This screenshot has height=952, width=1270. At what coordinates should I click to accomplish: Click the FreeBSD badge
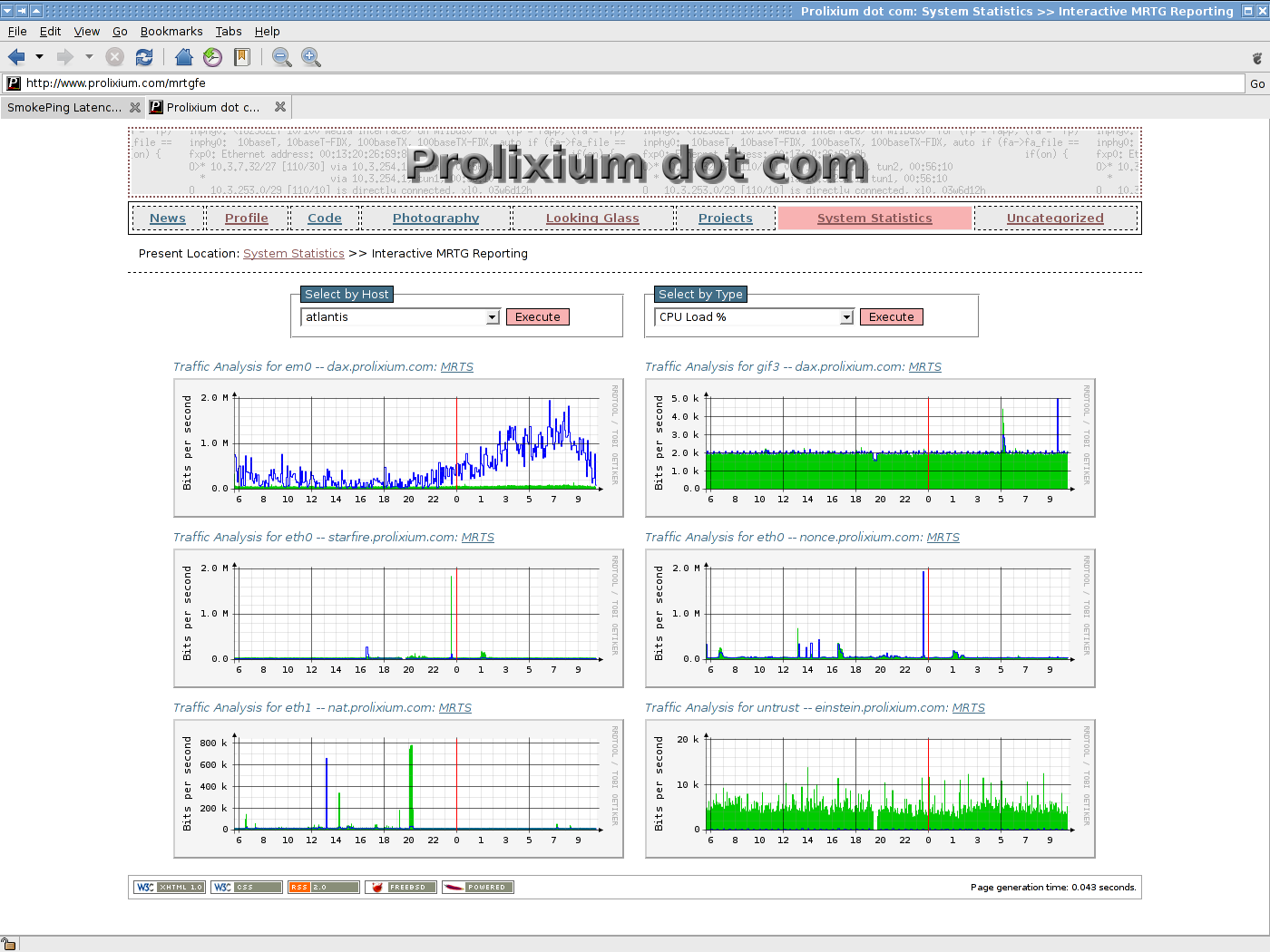(401, 888)
